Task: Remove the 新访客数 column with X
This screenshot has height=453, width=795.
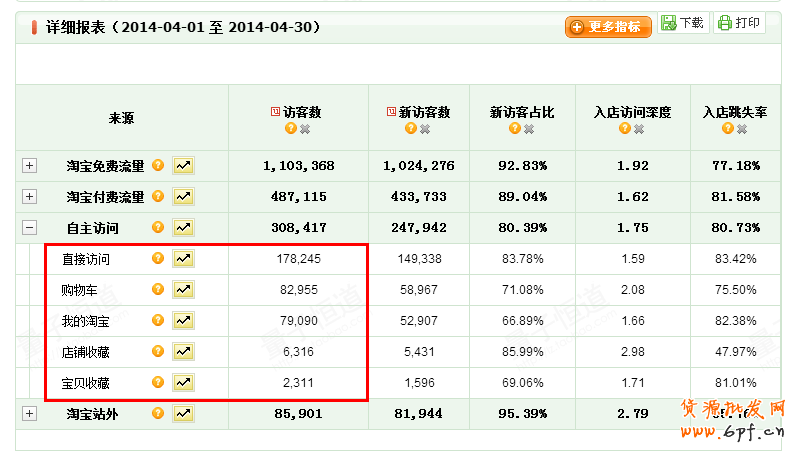Action: click(x=425, y=128)
